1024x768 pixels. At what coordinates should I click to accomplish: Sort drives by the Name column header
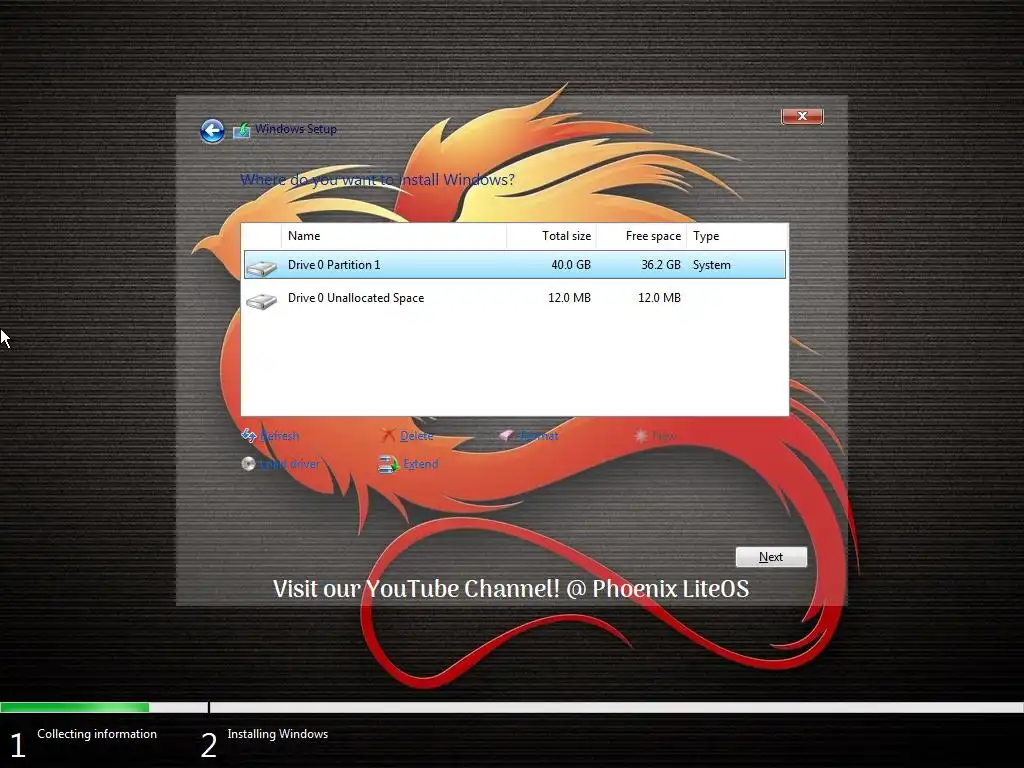[394, 236]
